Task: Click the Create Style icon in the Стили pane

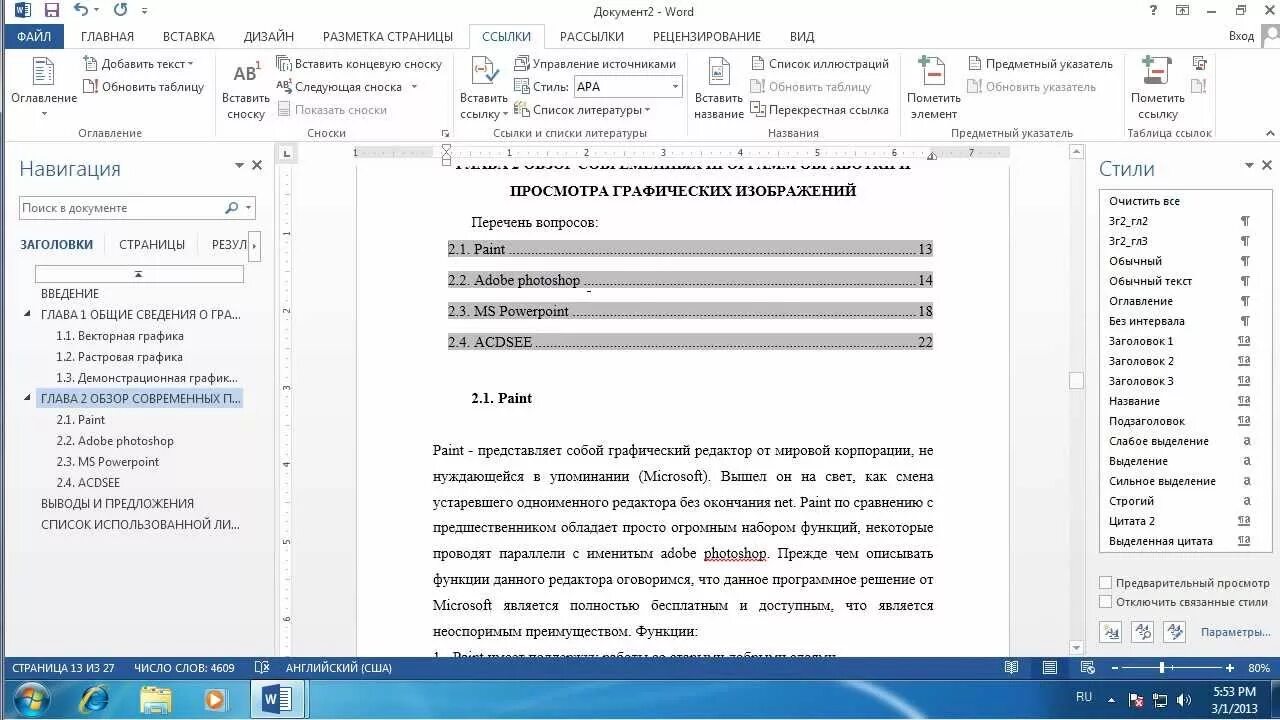Action: 1110,632
